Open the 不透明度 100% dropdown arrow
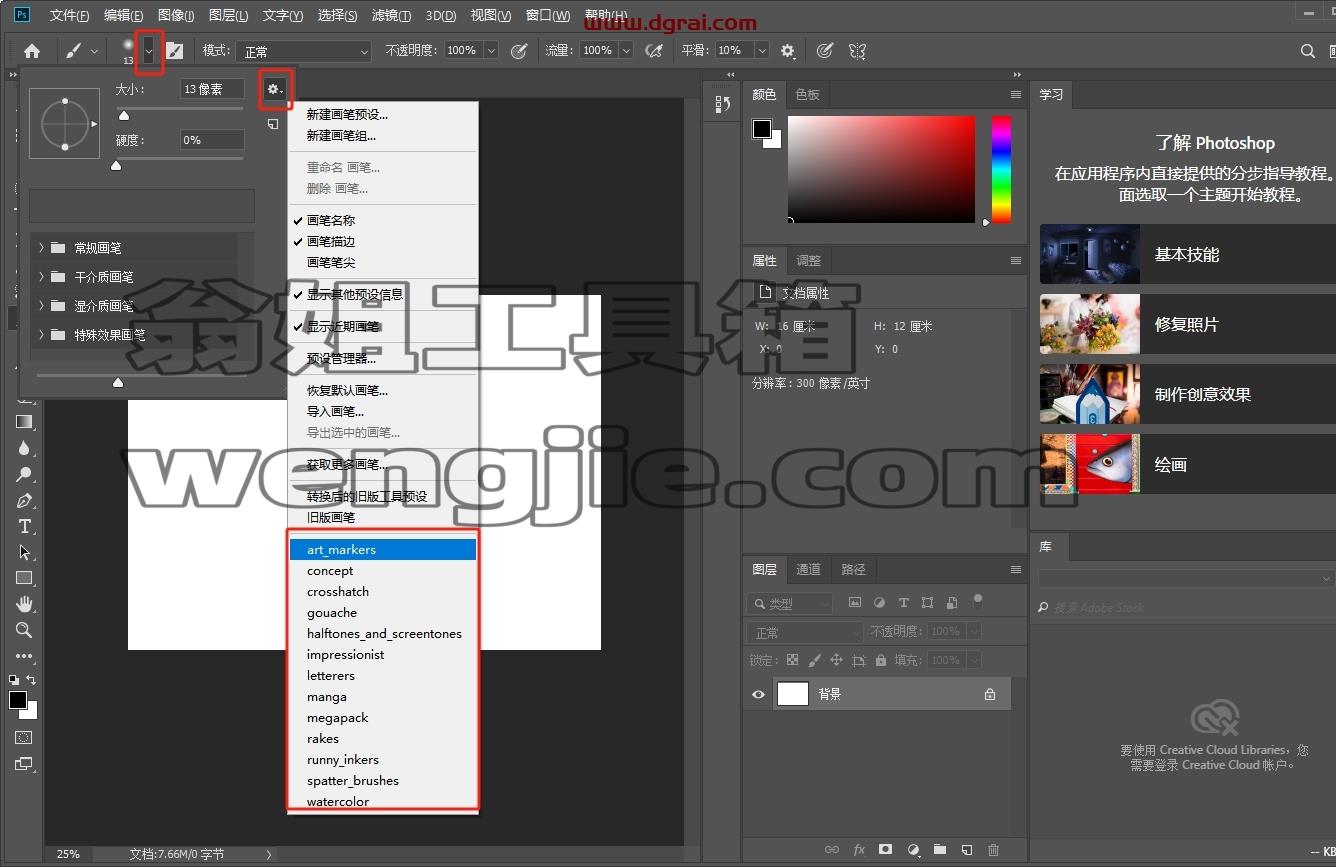1336x867 pixels. [x=490, y=50]
